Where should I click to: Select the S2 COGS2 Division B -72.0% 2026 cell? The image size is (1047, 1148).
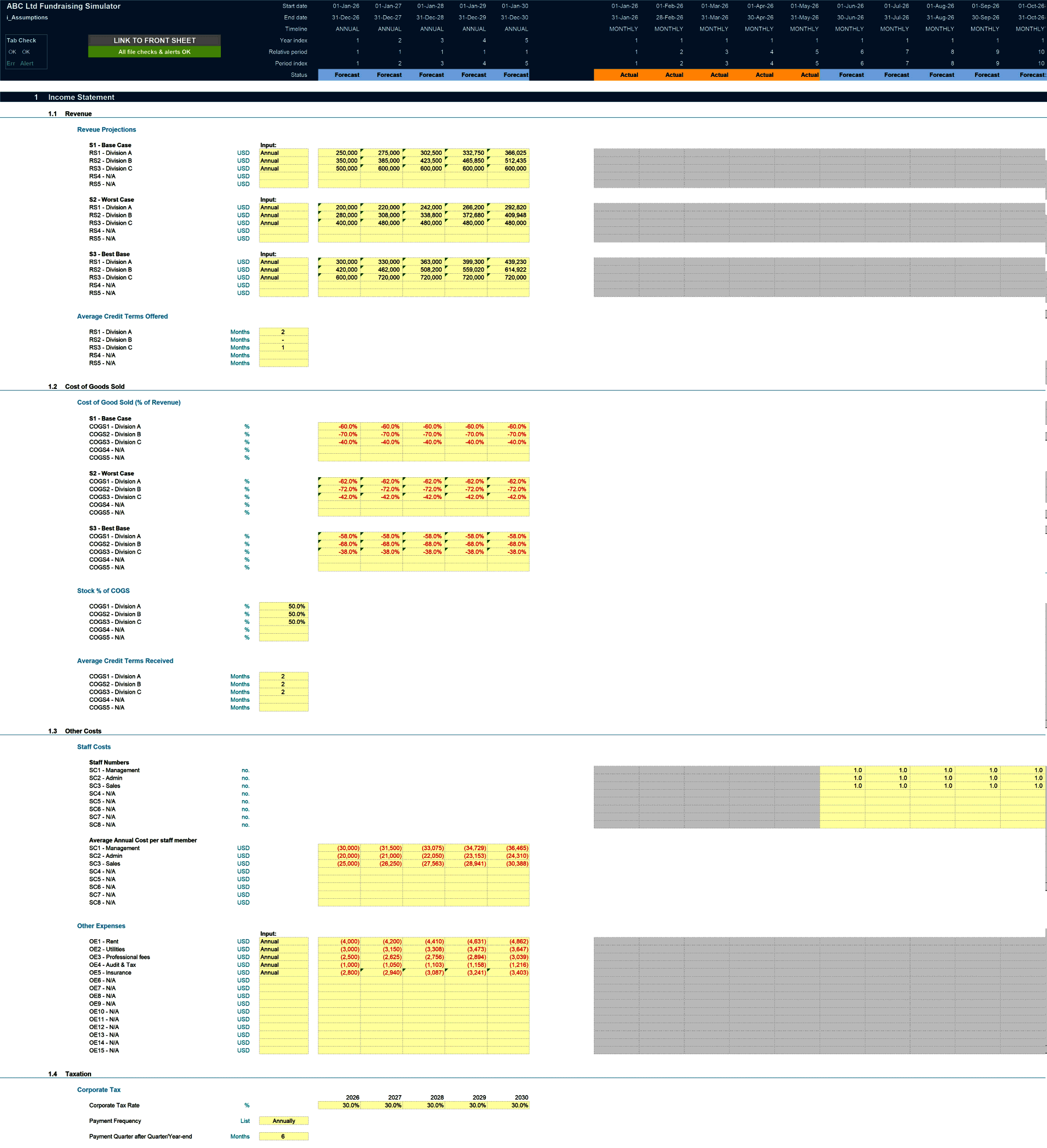(x=339, y=489)
